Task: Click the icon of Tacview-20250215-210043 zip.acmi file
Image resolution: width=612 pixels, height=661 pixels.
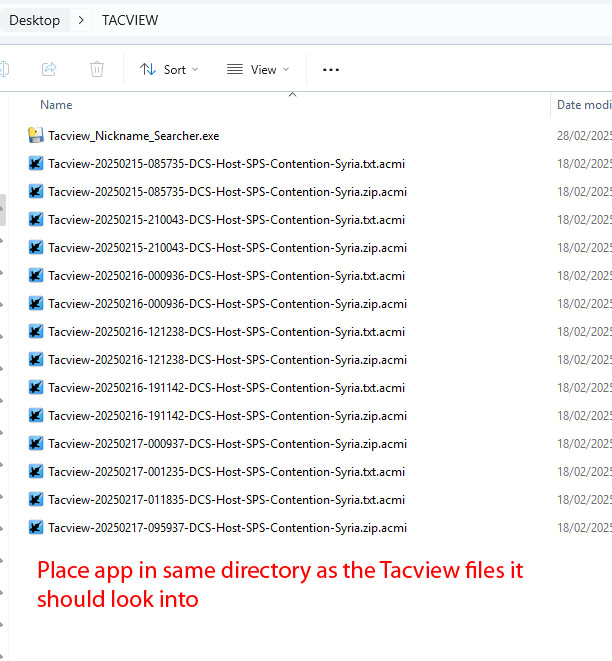Action: tap(36, 248)
